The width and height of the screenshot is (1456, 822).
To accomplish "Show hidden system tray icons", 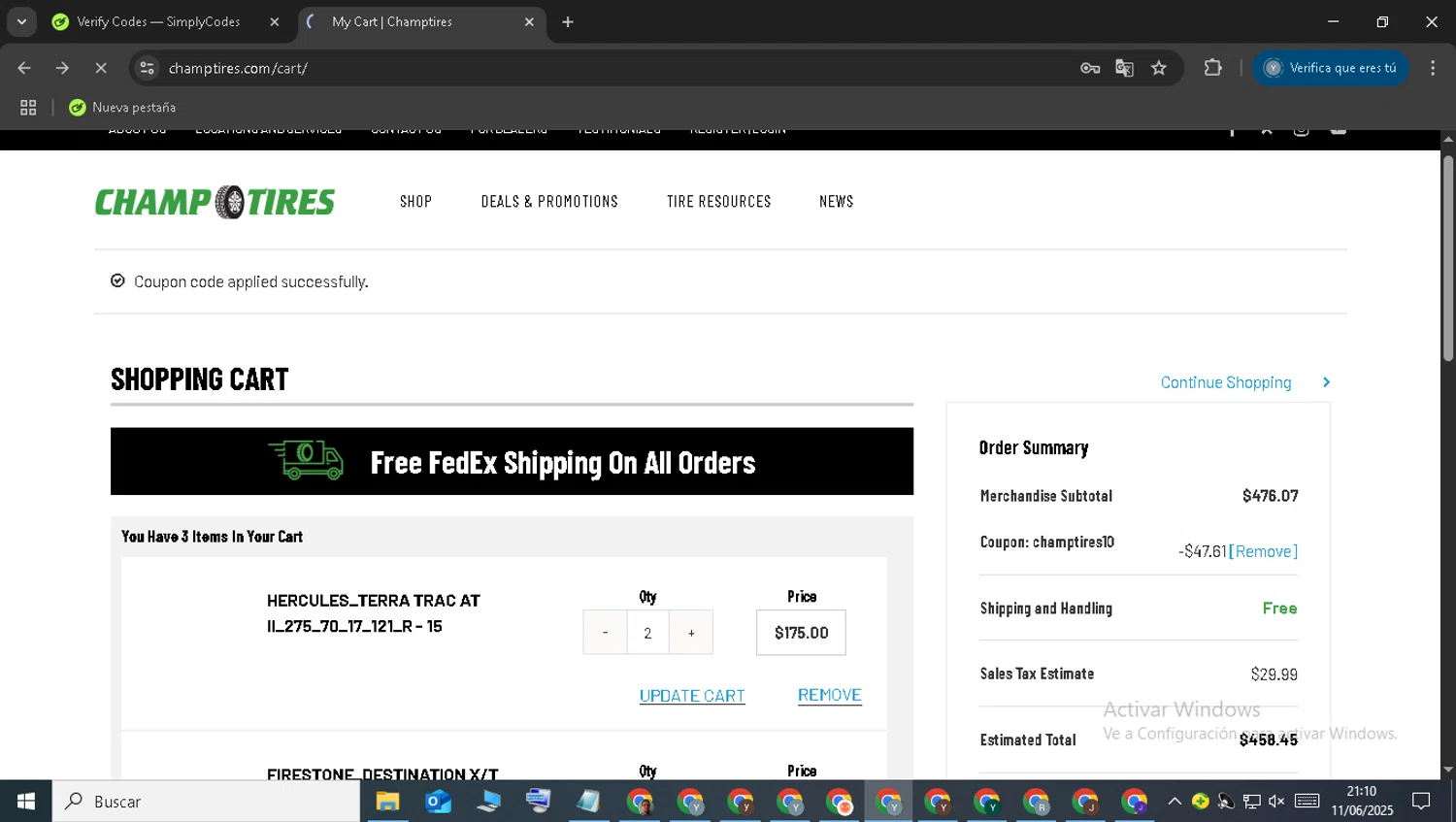I will [1175, 802].
